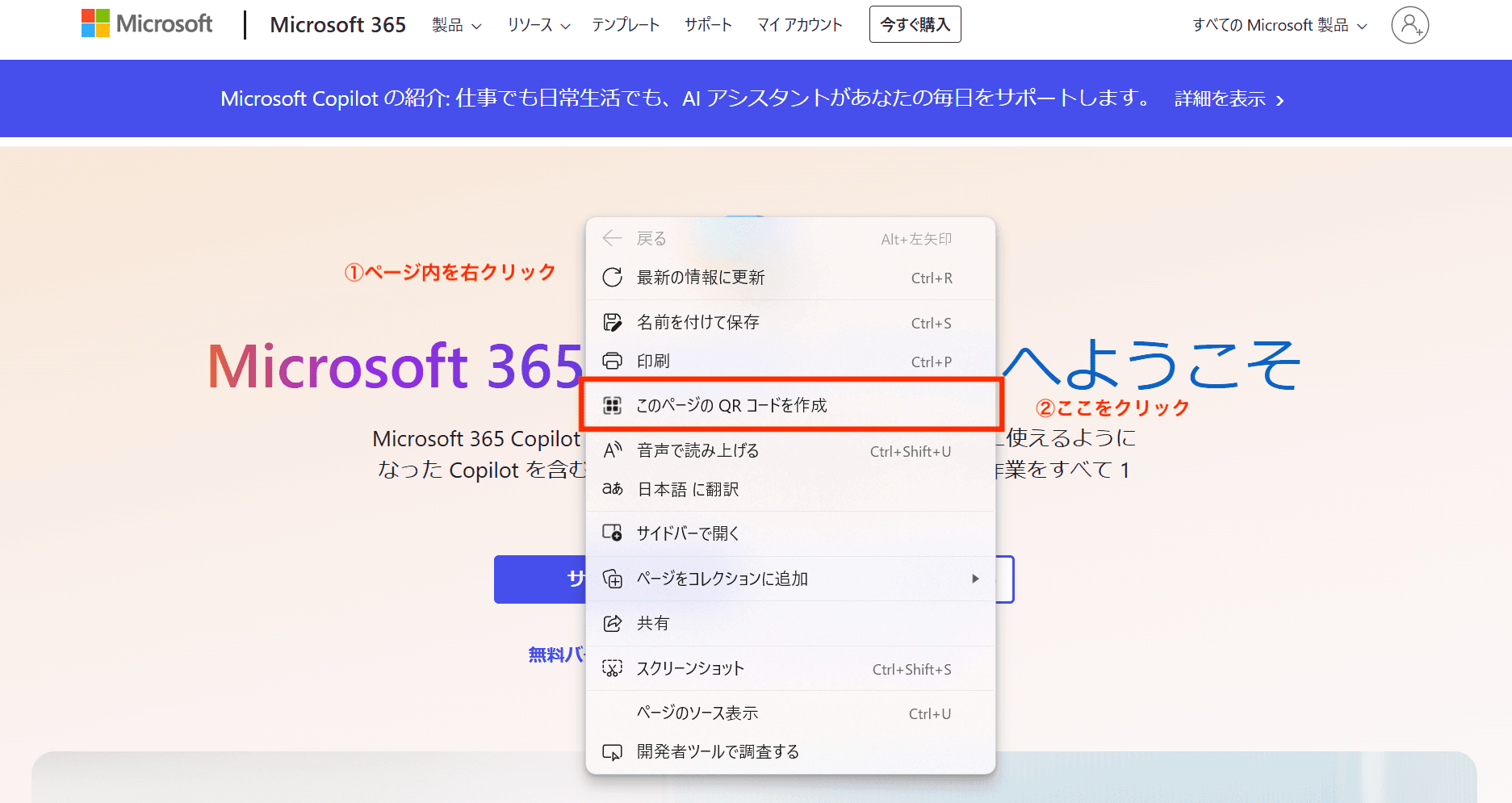Screen dimensions: 1512x803
Task: Click the read aloud icon beside 音声で読み上げる
Action: pos(613,450)
